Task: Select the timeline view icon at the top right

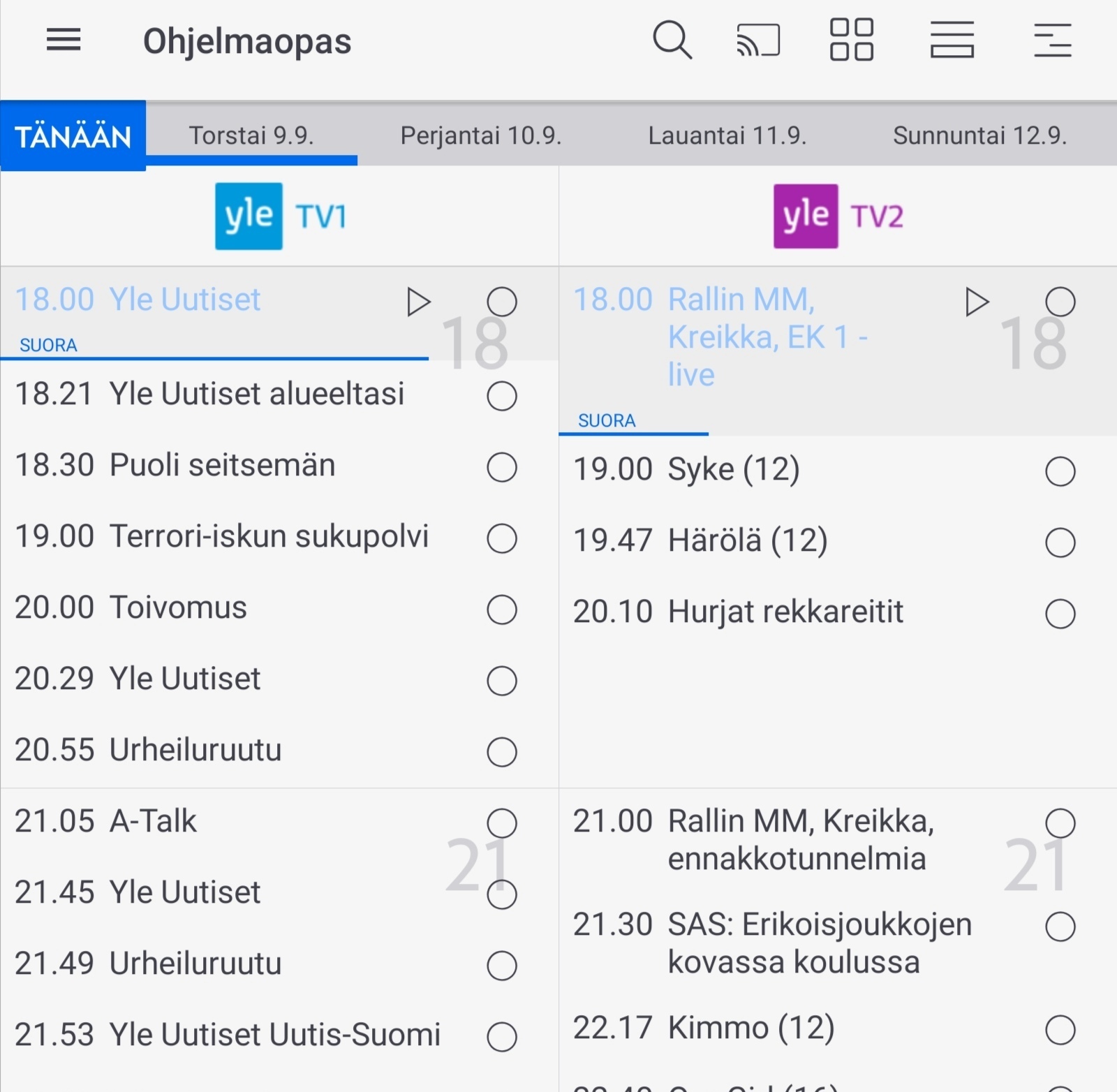Action: [1053, 40]
